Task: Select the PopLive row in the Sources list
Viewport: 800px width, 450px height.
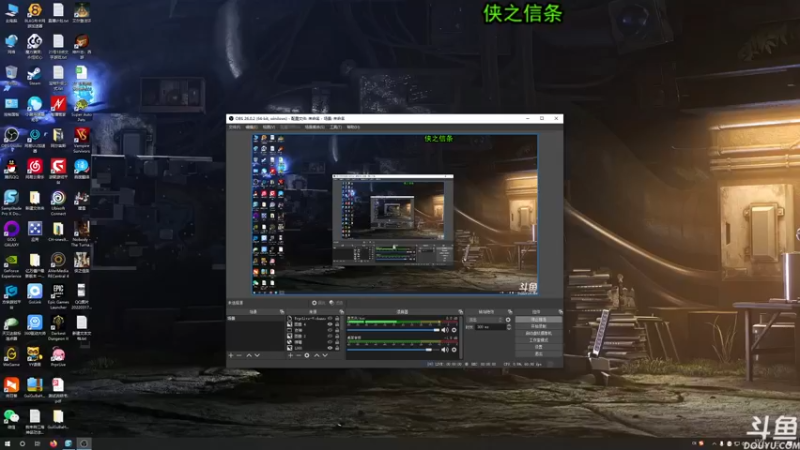Action: coord(314,318)
